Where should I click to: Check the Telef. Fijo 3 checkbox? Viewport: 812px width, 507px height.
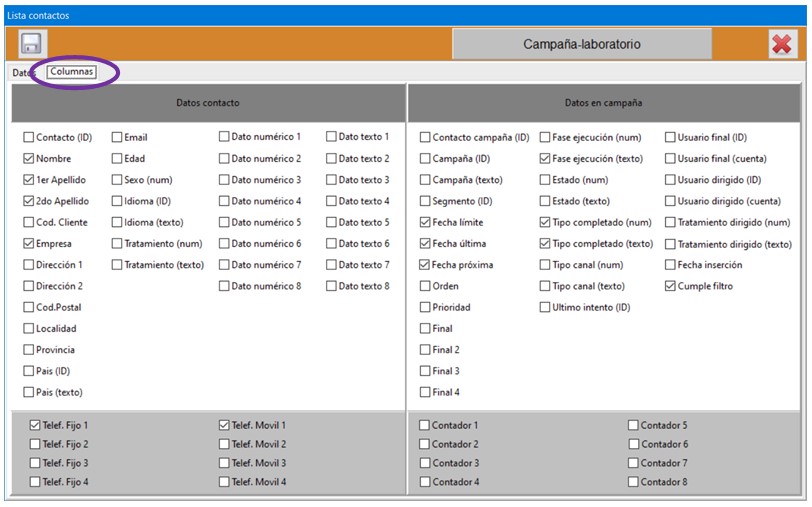(x=35, y=463)
